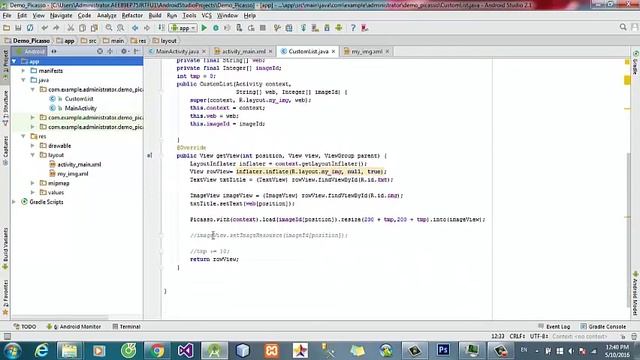Viewport: 640px width, 360px height.
Task: Click the Synchronize toolbar icon
Action: point(30,28)
